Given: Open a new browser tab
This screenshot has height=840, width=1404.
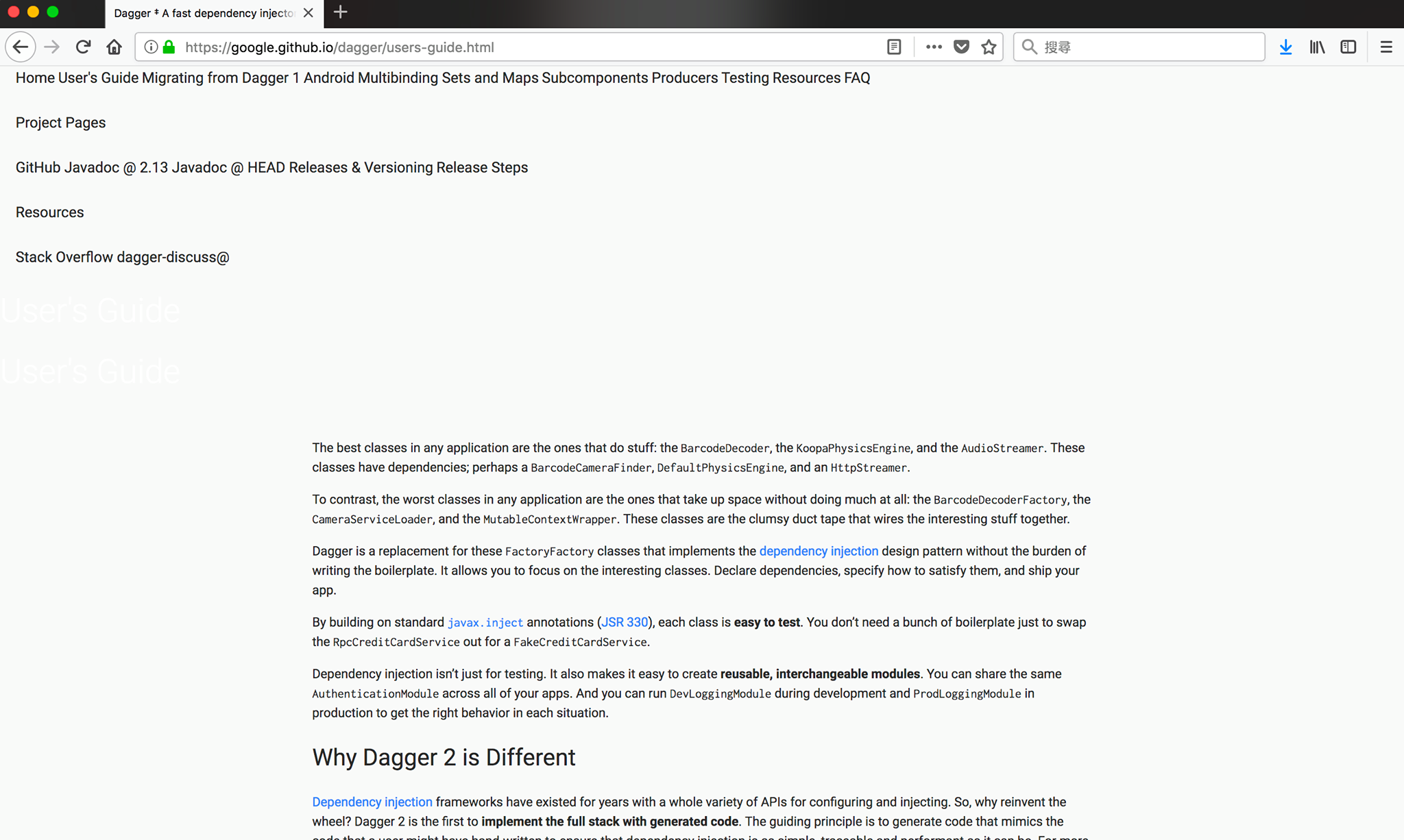Looking at the screenshot, I should point(340,12).
